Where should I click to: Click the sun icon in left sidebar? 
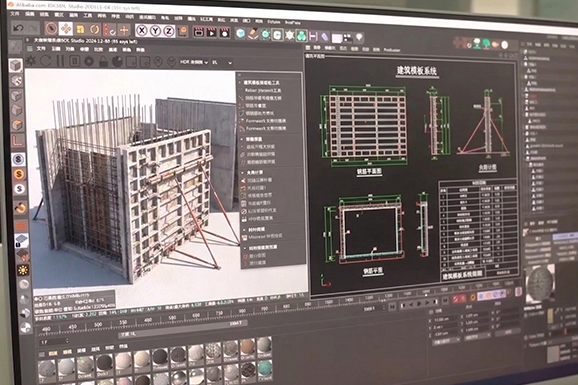[23, 270]
